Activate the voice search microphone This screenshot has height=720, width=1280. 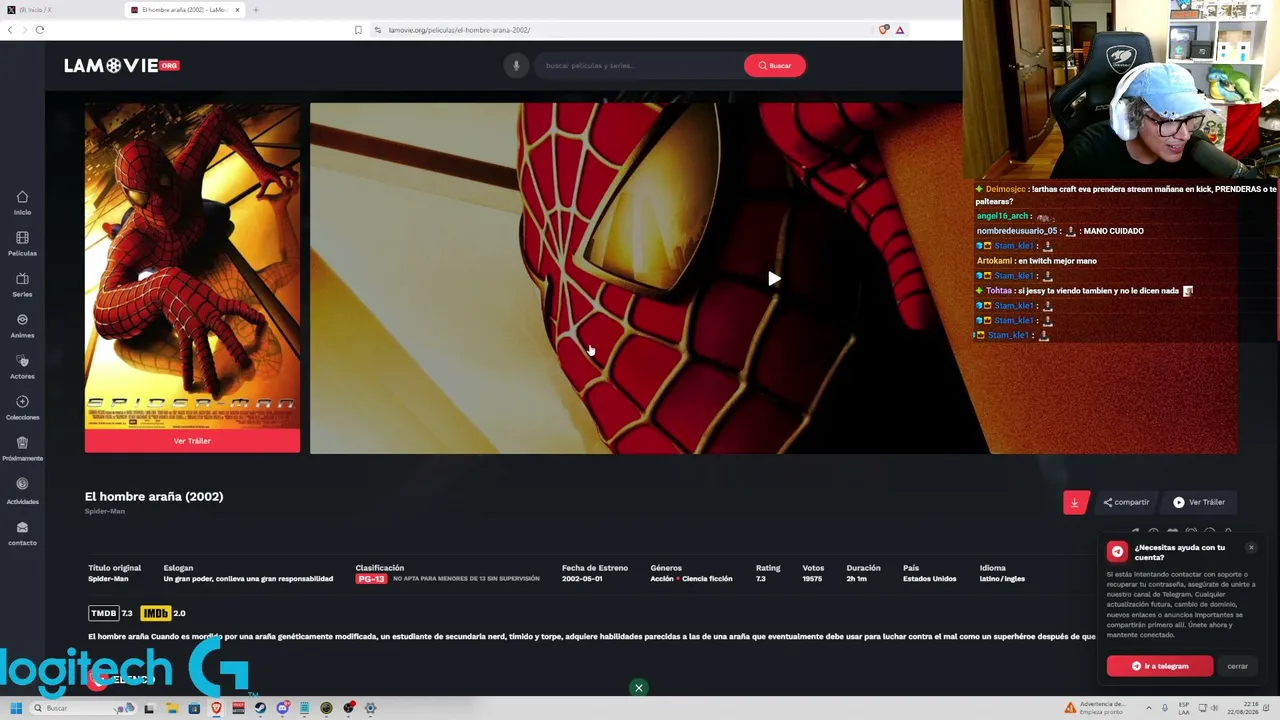[x=516, y=65]
